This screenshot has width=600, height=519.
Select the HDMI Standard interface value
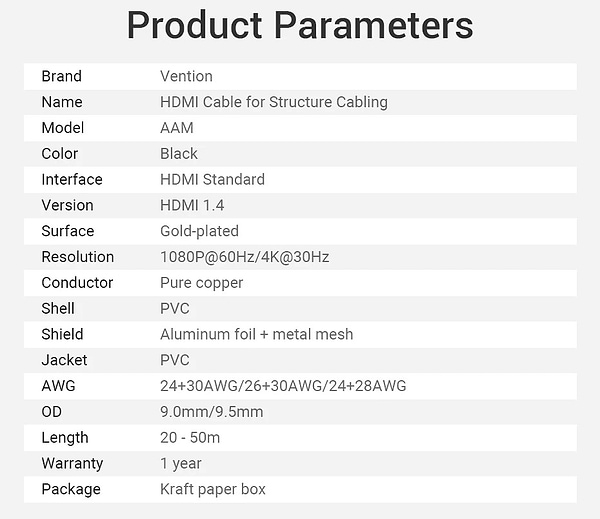[212, 180]
